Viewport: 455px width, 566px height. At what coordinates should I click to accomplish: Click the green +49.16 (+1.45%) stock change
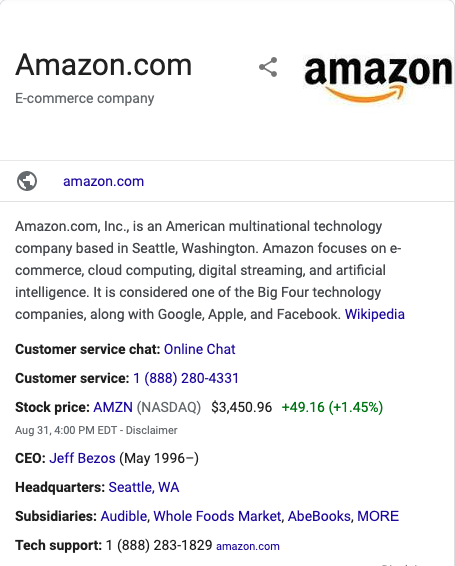pyautogui.click(x=332, y=407)
